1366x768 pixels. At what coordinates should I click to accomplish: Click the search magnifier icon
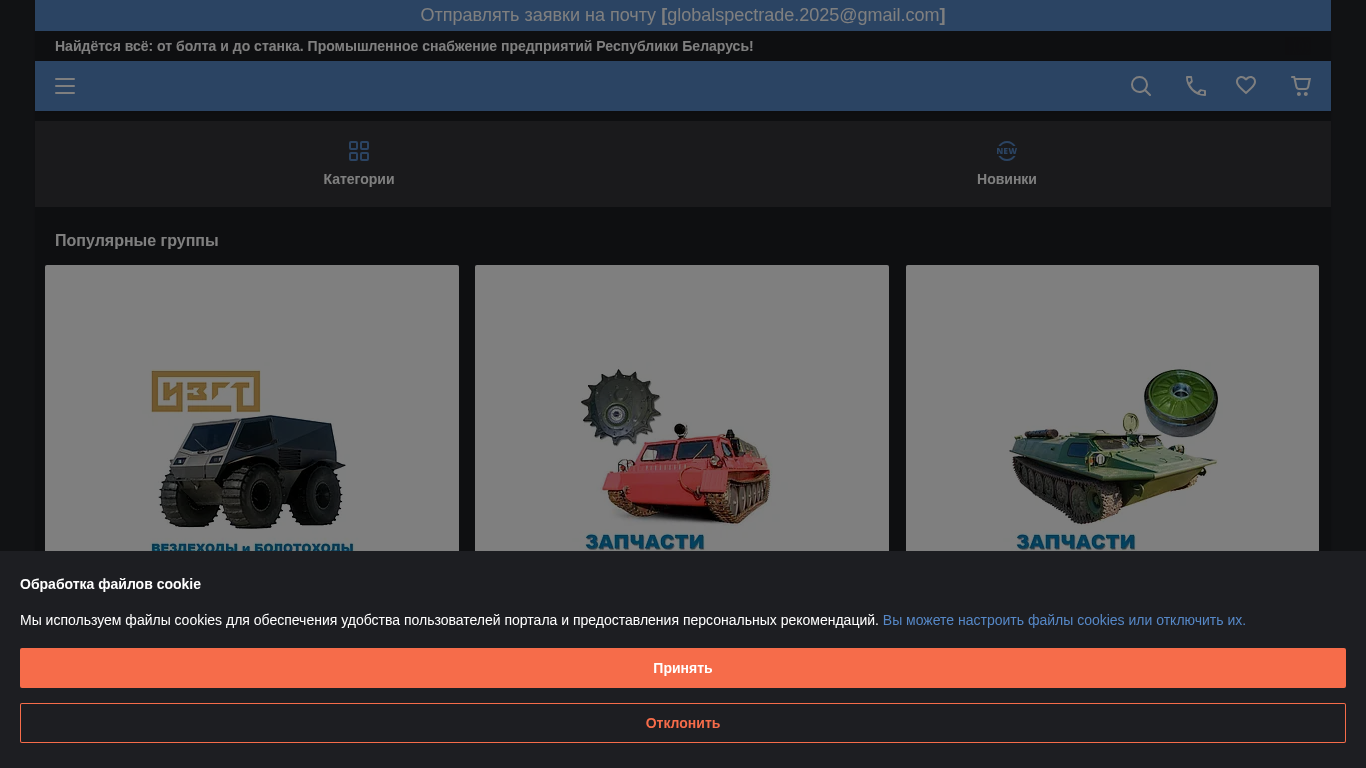pyautogui.click(x=1141, y=86)
